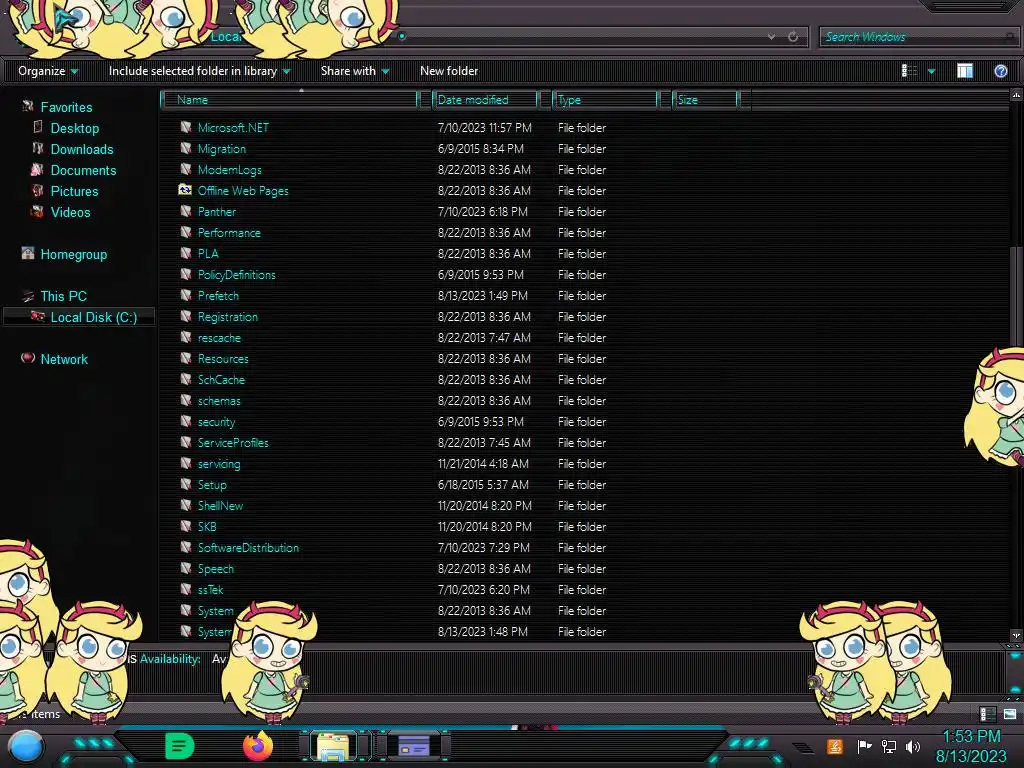Open Videos in navigation pane
This screenshot has width=1024, height=768.
[70, 212]
